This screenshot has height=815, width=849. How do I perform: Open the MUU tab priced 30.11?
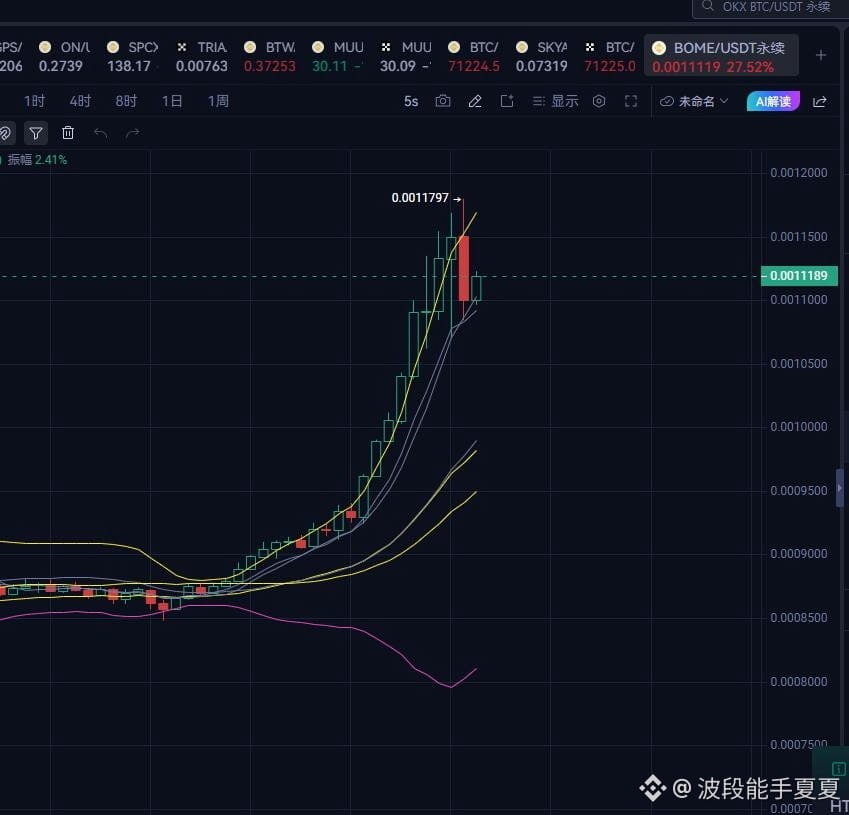point(337,56)
